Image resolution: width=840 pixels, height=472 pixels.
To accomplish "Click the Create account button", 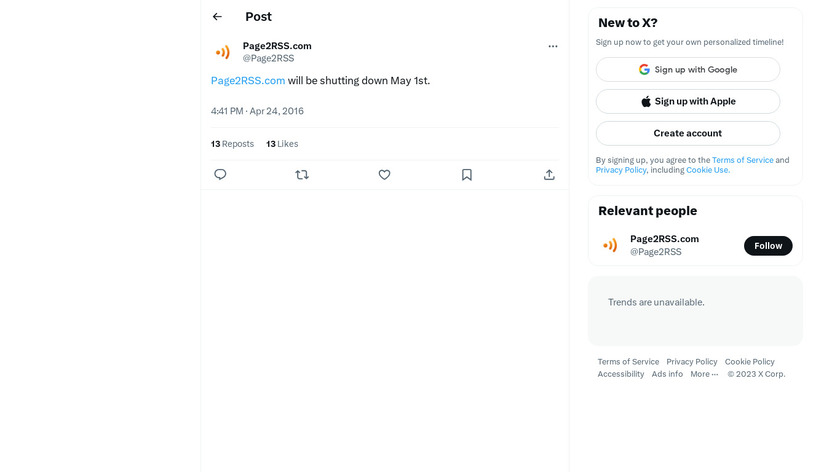I will (688, 134).
